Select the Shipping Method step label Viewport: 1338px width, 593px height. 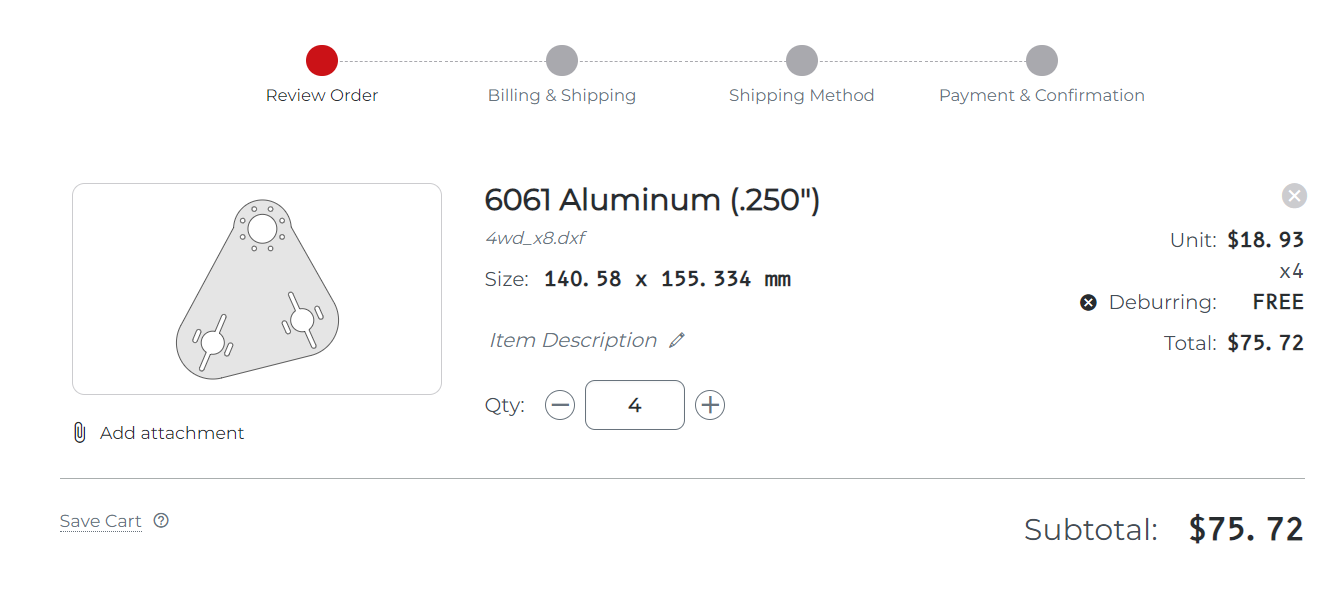coord(802,96)
